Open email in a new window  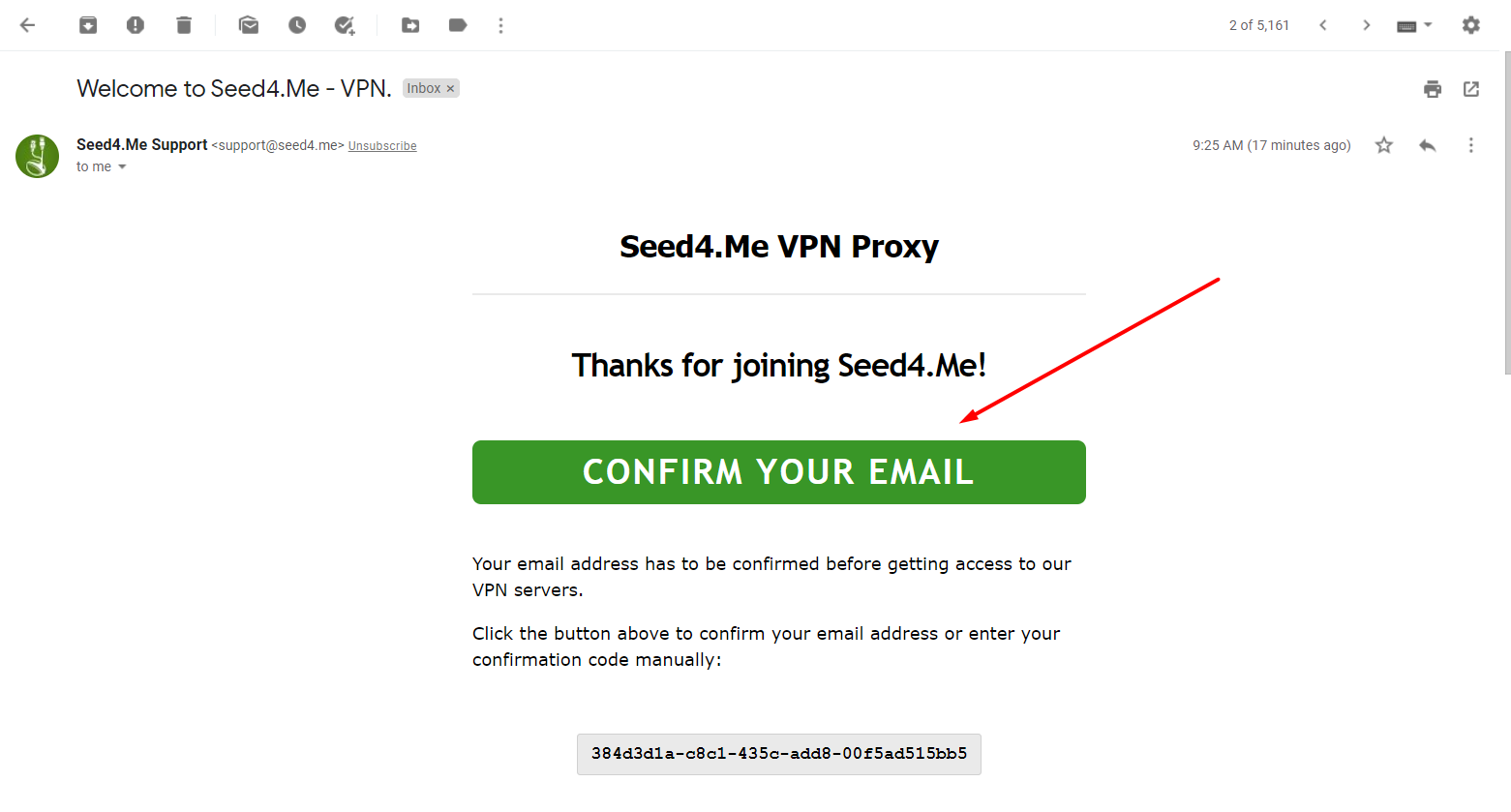(x=1470, y=88)
